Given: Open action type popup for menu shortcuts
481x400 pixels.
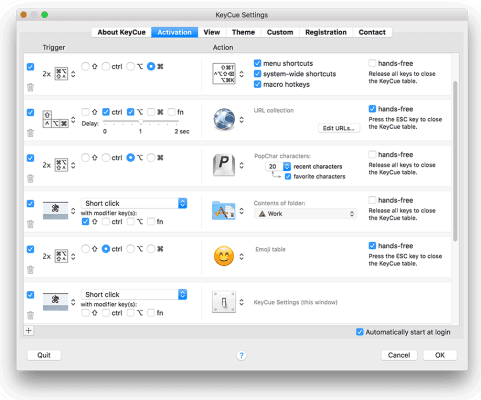Looking at the screenshot, I should coord(242,74).
